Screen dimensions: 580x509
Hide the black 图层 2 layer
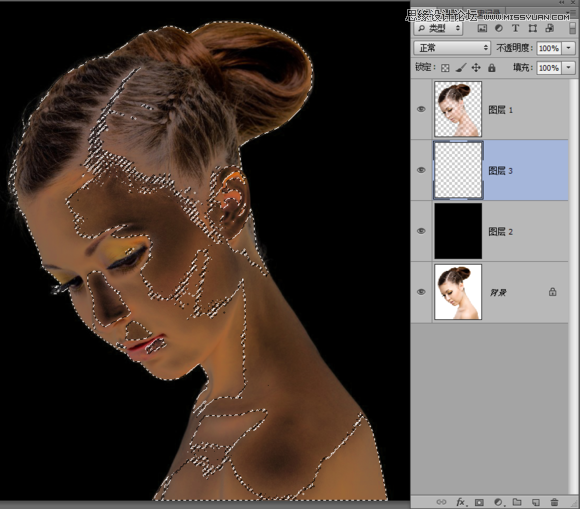click(x=421, y=231)
